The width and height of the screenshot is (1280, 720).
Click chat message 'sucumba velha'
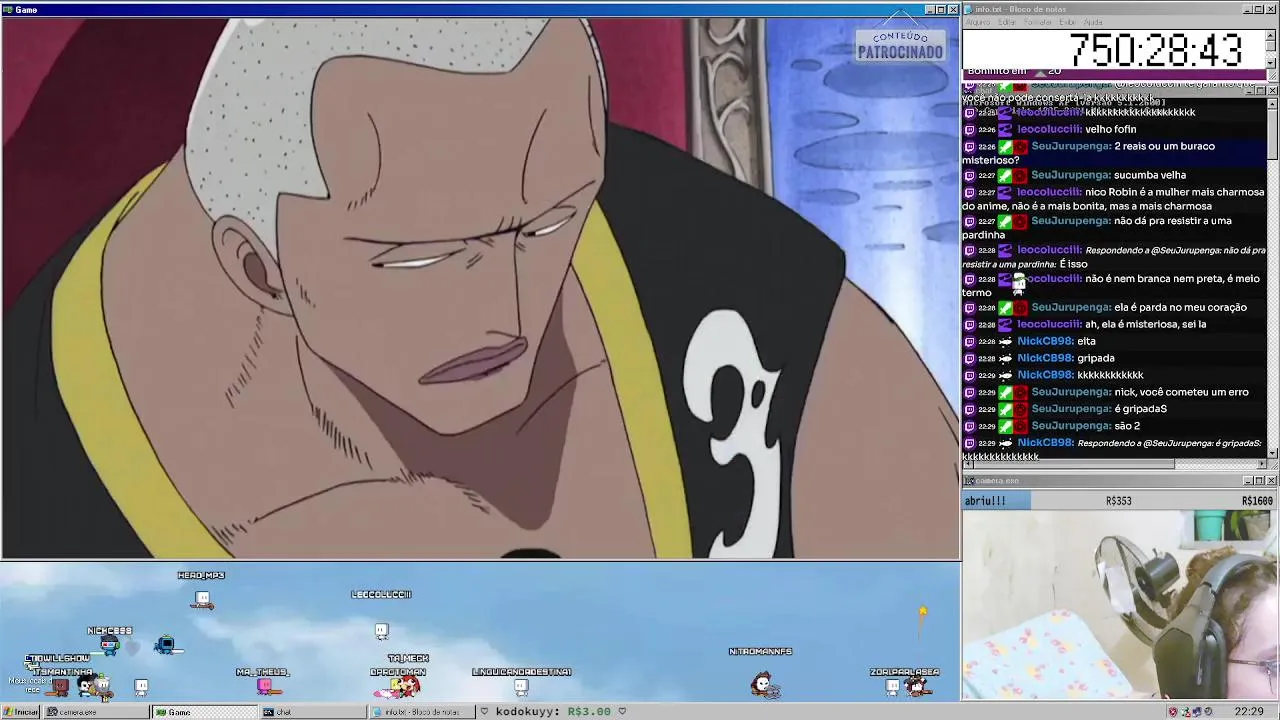tap(1150, 175)
